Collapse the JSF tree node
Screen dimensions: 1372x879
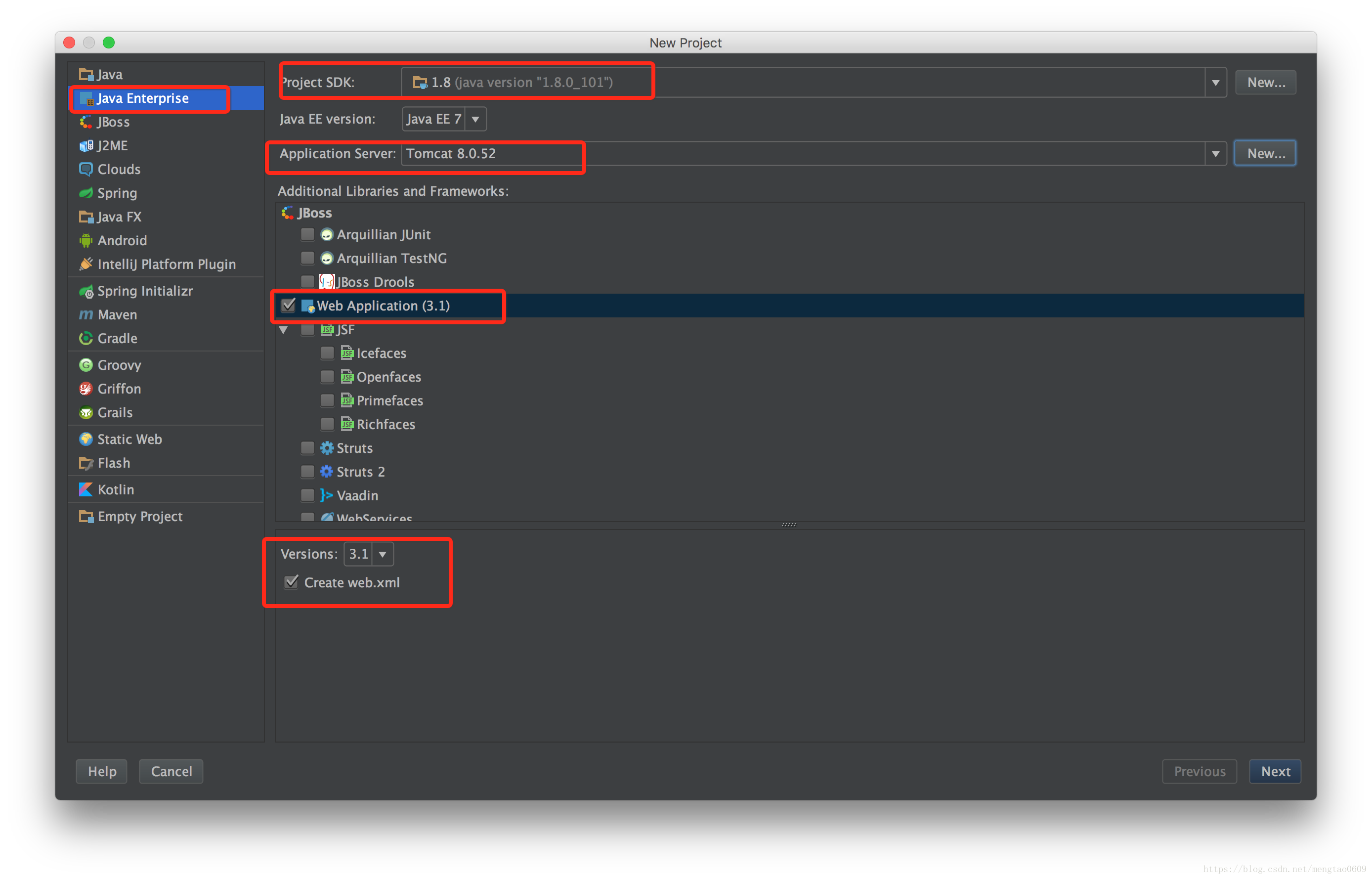(284, 330)
